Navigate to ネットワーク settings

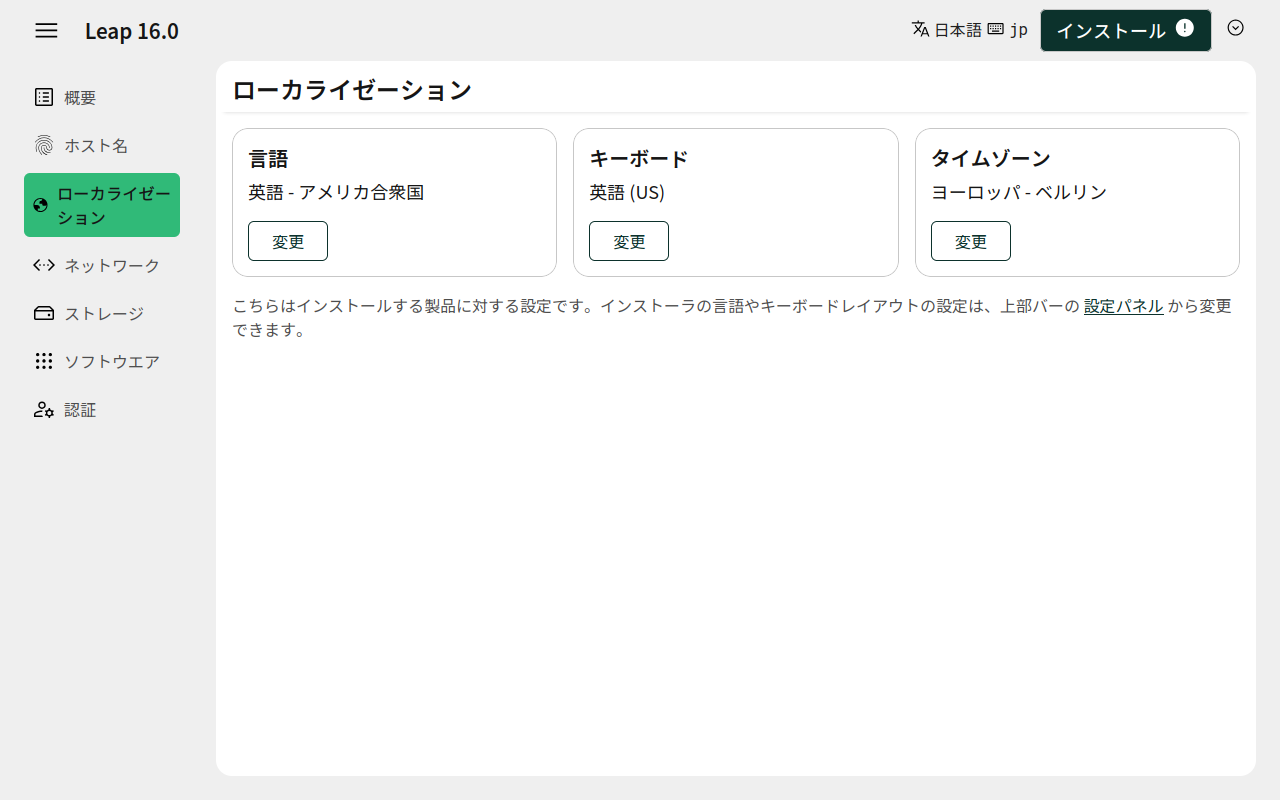pos(102,265)
